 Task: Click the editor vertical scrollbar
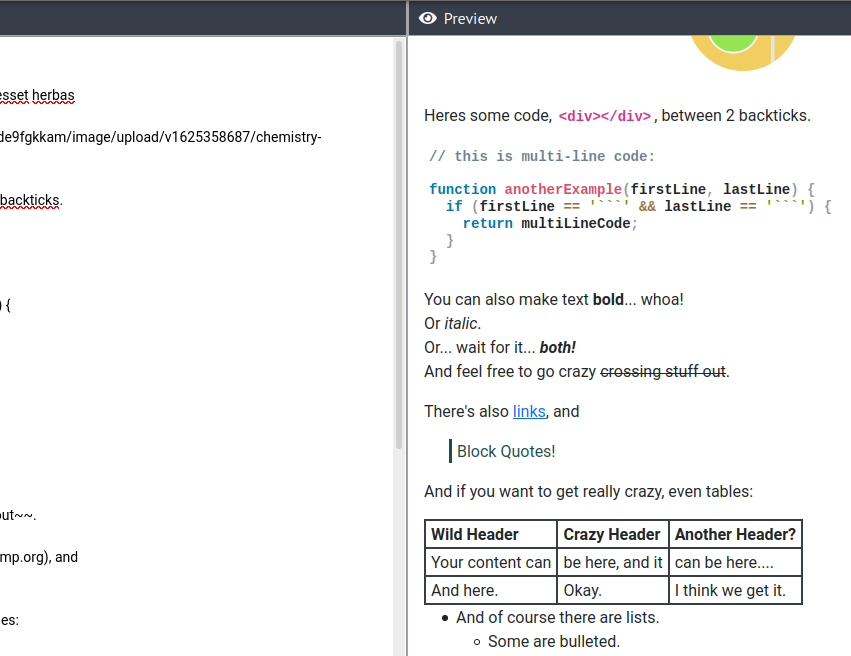coord(399,244)
